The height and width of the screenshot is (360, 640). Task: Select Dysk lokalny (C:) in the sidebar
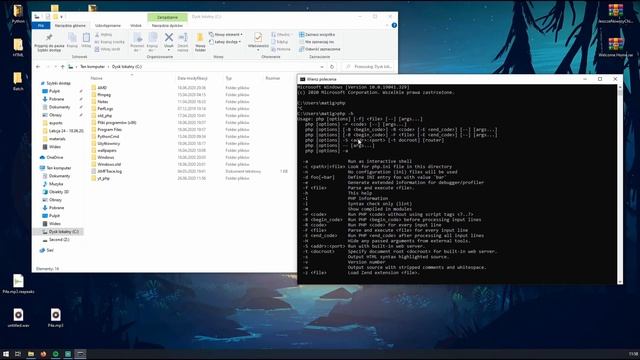(x=60, y=231)
